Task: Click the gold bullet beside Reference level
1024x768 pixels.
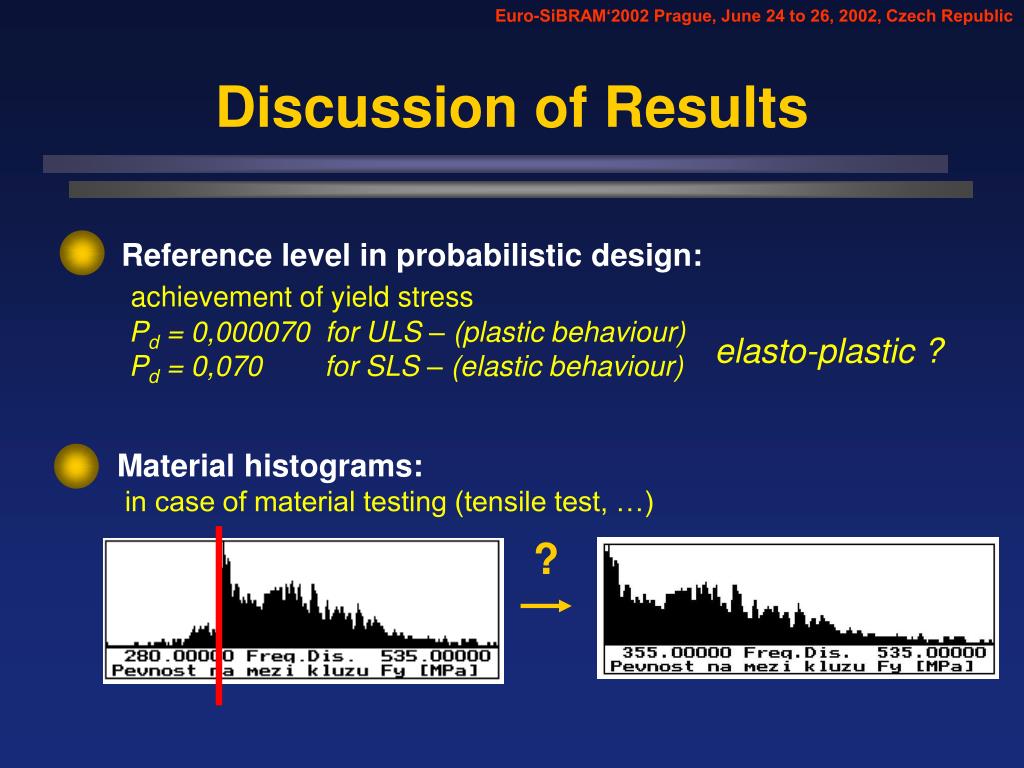Action: [x=82, y=253]
